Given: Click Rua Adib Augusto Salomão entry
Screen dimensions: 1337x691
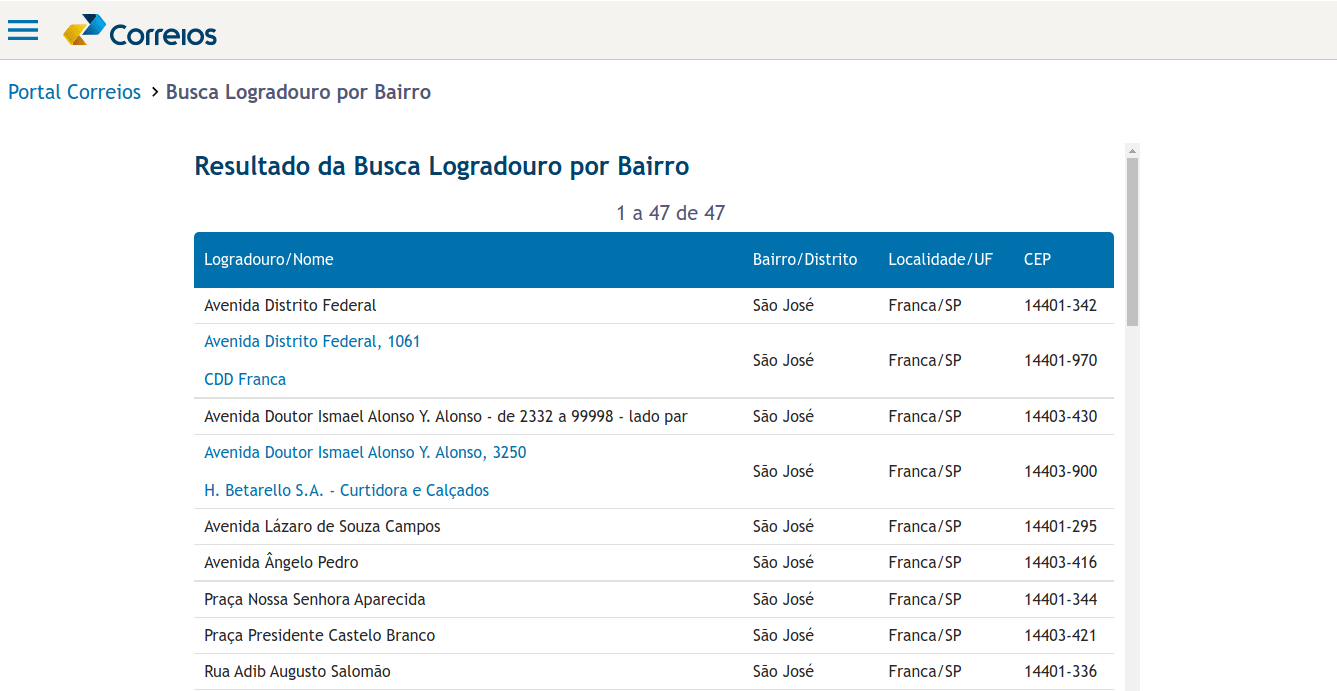Looking at the screenshot, I should point(297,672).
